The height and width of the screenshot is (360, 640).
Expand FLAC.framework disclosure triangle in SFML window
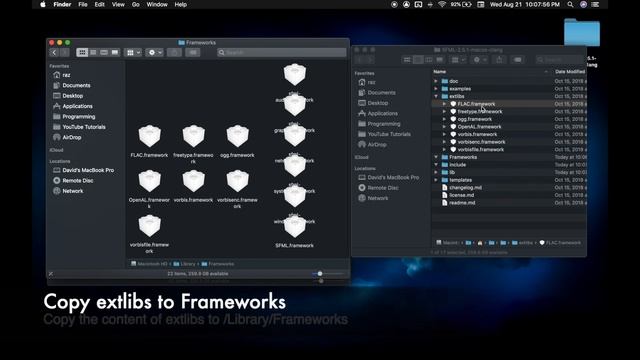click(x=444, y=104)
